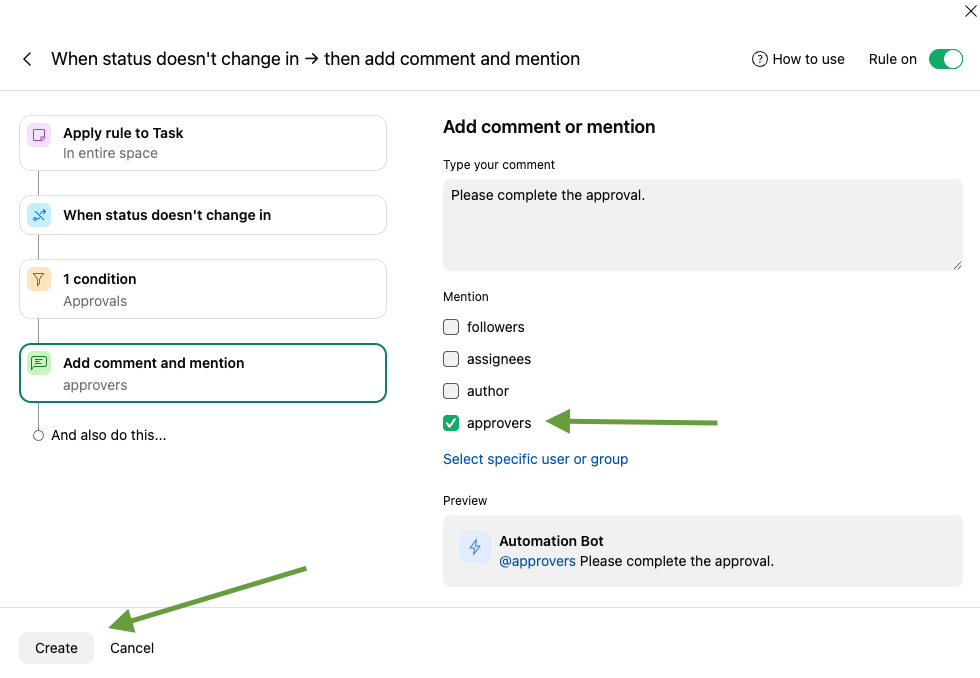Click the How to use help icon

click(760, 59)
